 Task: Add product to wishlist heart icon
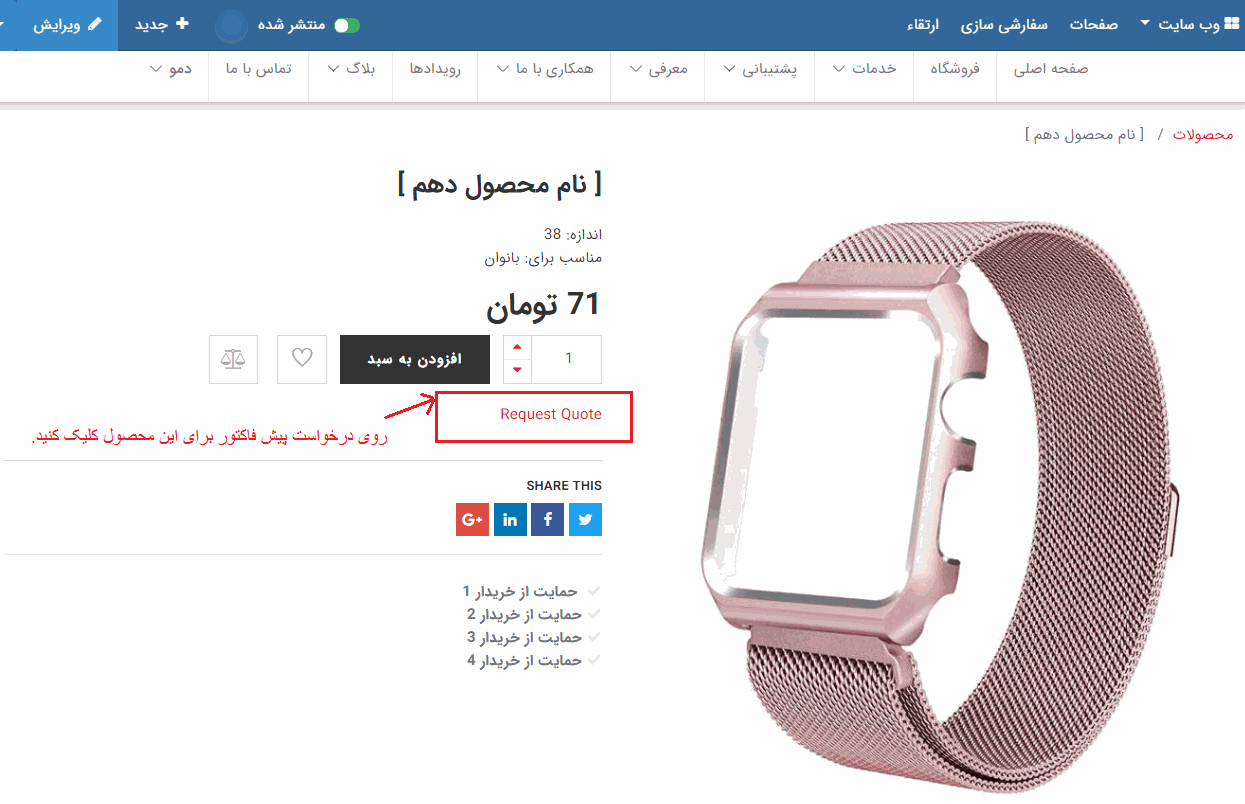(x=302, y=359)
